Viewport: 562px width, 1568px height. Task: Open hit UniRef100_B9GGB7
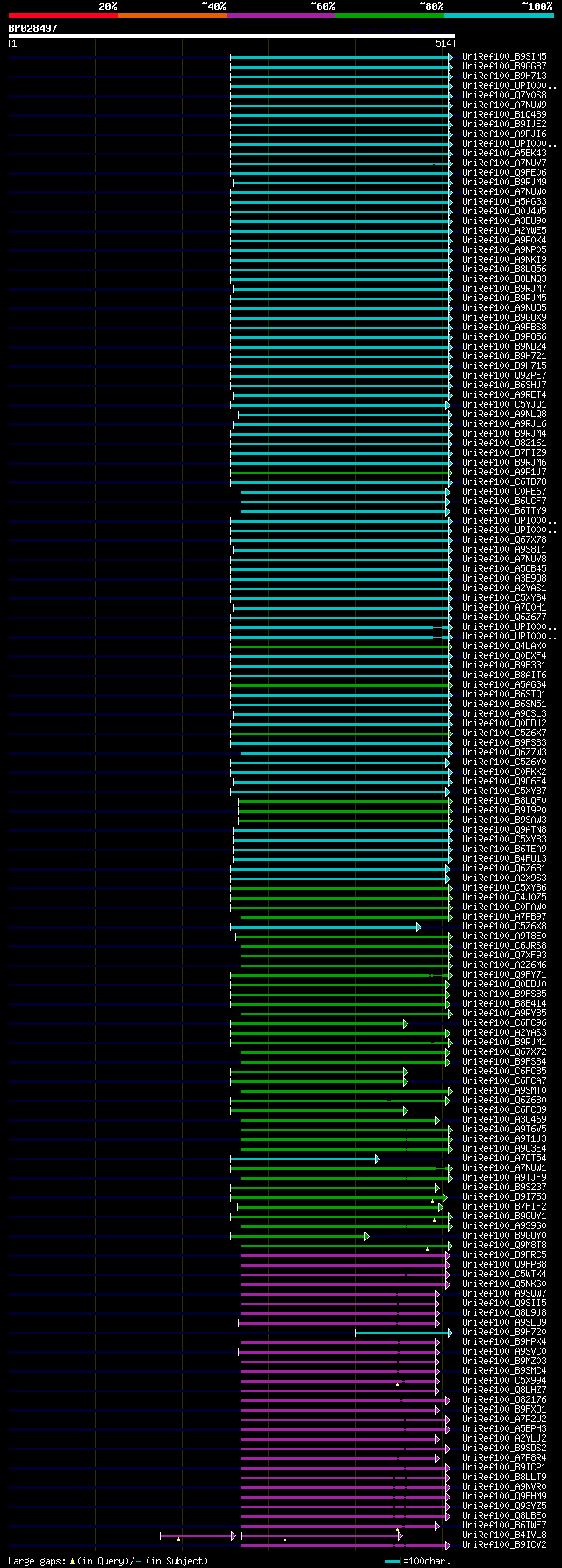pos(504,66)
